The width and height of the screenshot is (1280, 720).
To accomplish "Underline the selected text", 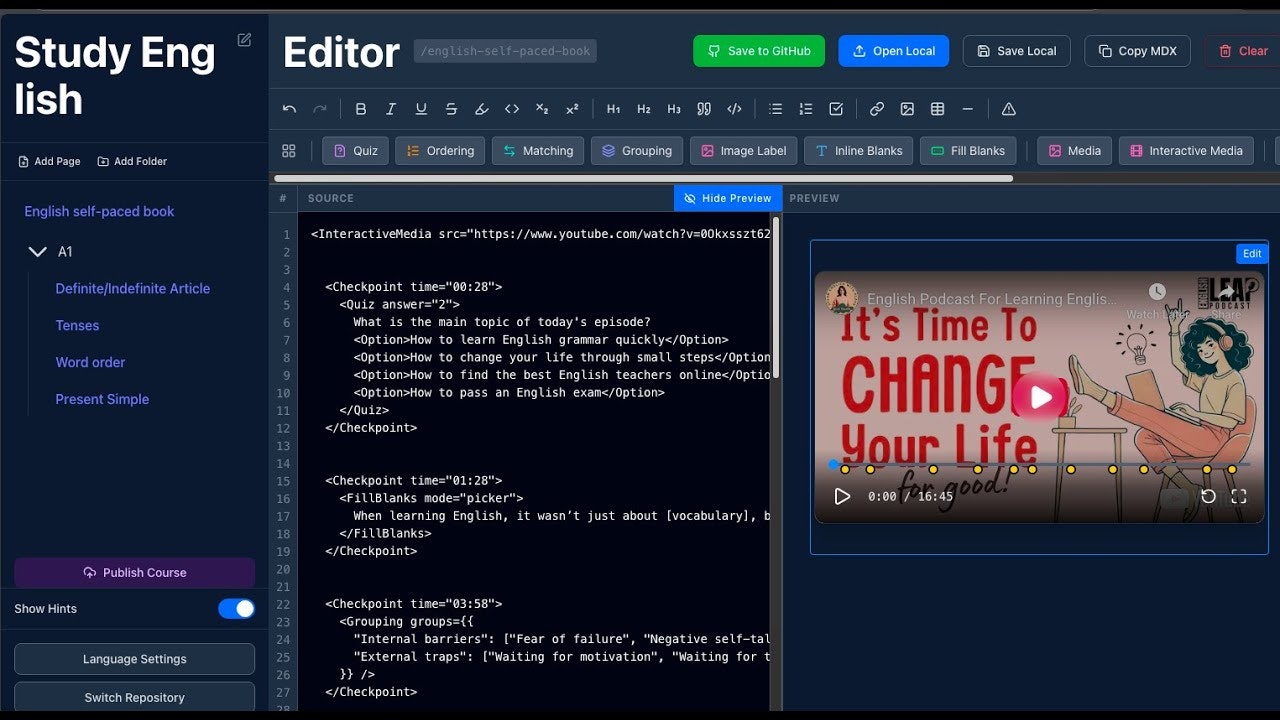I will [x=421, y=109].
